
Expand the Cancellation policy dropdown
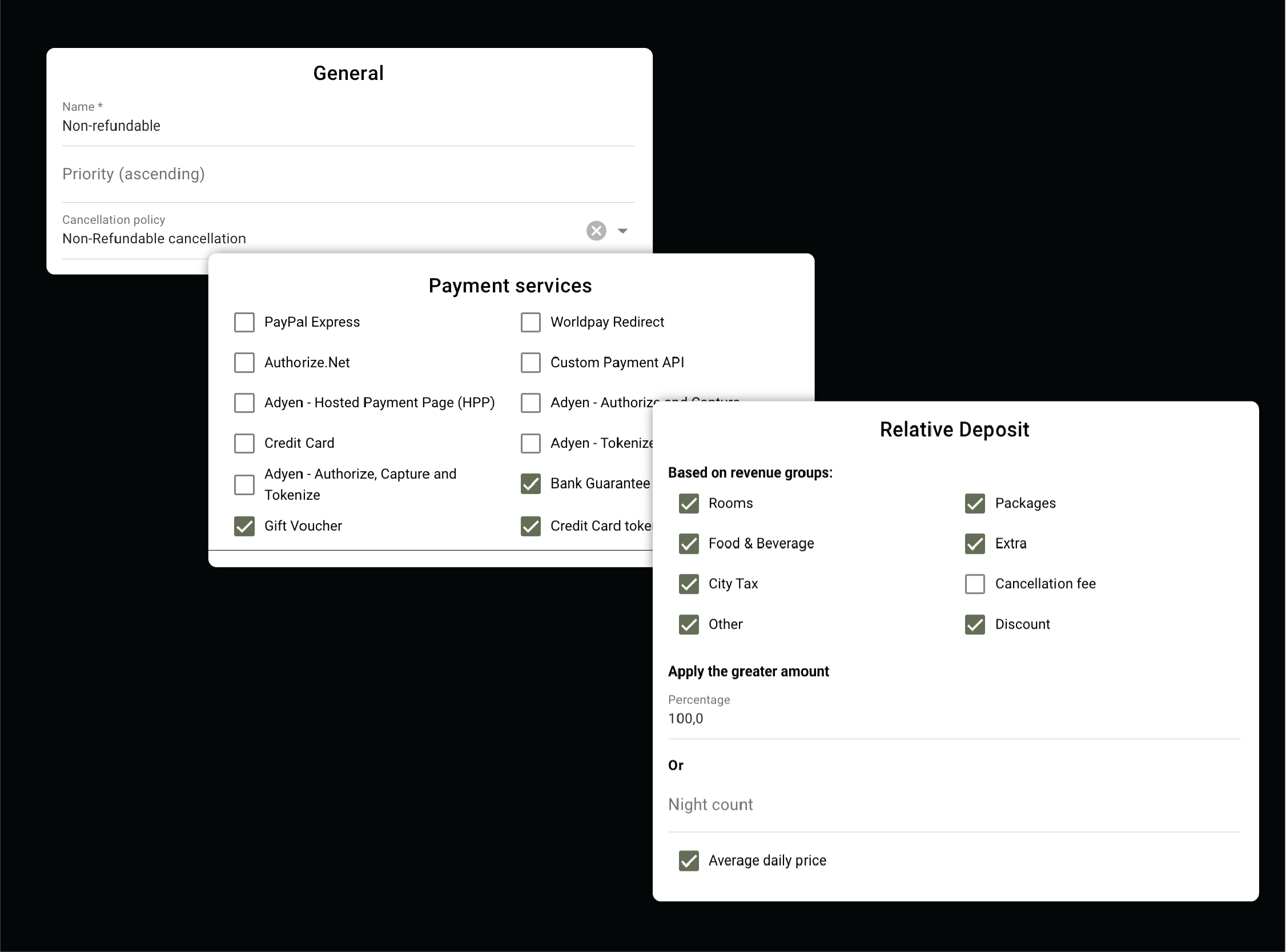click(622, 231)
